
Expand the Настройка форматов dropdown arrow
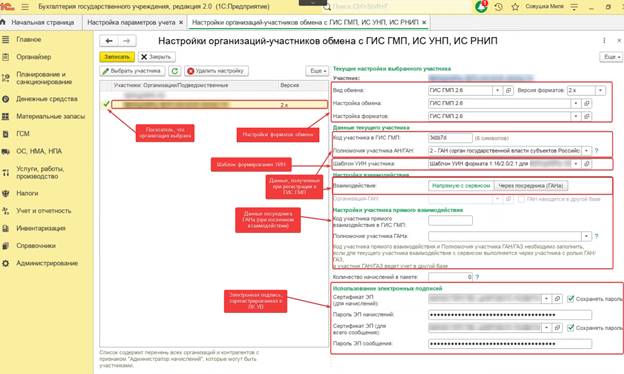coord(575,116)
